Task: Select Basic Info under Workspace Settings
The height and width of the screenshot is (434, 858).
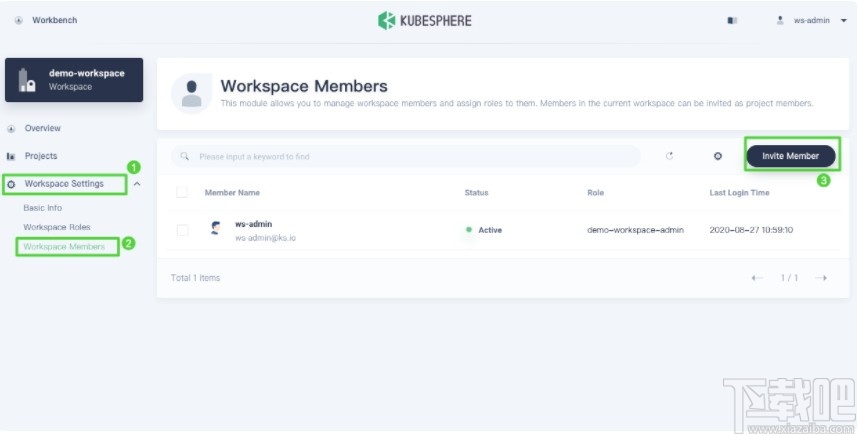Action: click(42, 208)
